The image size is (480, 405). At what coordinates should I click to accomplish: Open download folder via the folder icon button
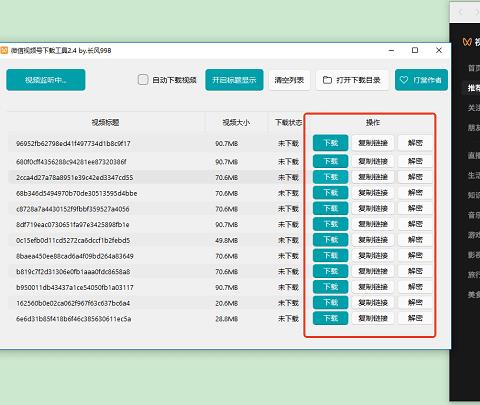(x=352, y=80)
